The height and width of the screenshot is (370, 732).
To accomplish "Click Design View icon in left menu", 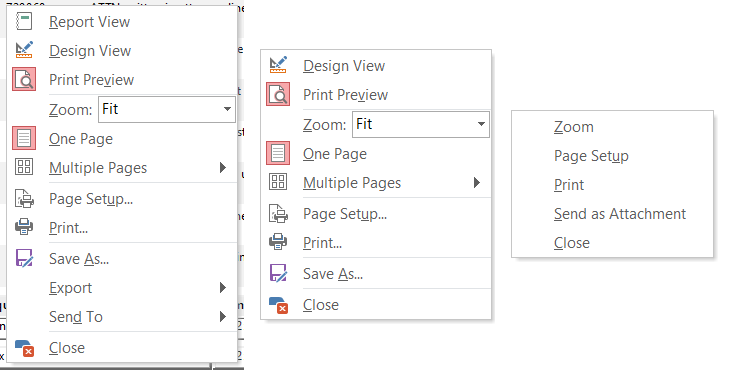I will click(x=24, y=50).
